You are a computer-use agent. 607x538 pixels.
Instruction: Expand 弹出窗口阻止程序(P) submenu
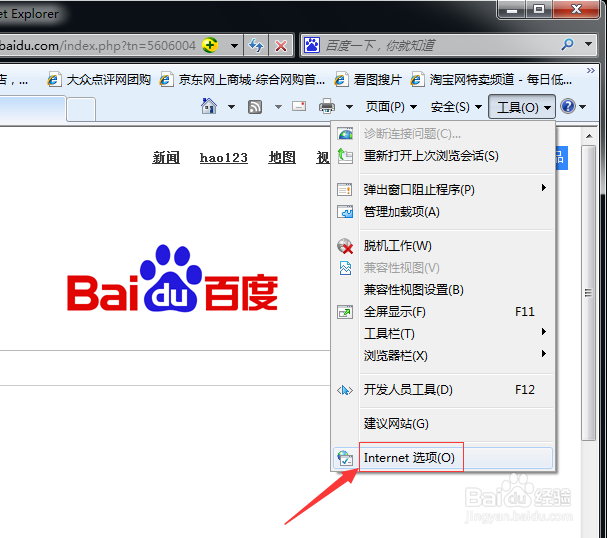pyautogui.click(x=443, y=190)
